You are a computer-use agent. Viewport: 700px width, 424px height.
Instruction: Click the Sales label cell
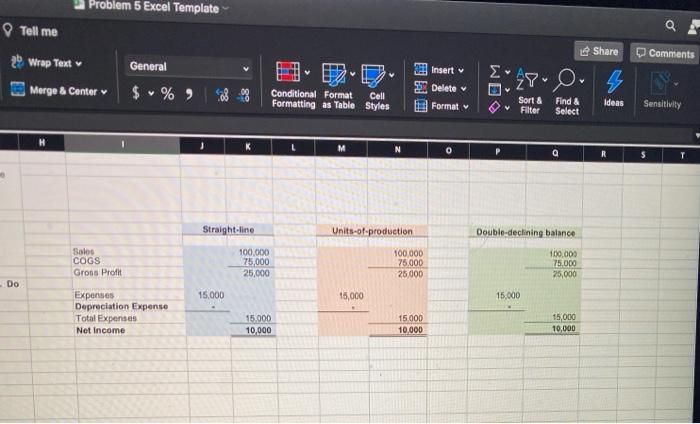point(83,251)
